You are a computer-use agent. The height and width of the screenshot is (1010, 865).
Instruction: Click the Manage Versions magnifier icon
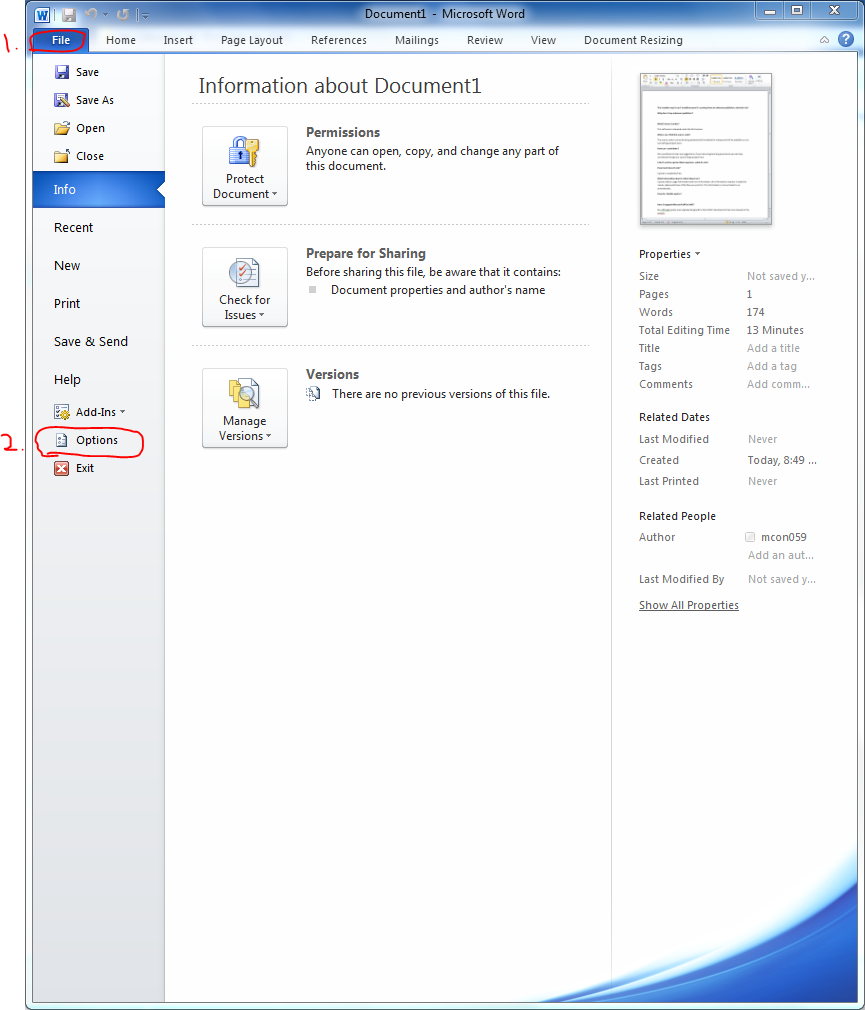click(244, 394)
